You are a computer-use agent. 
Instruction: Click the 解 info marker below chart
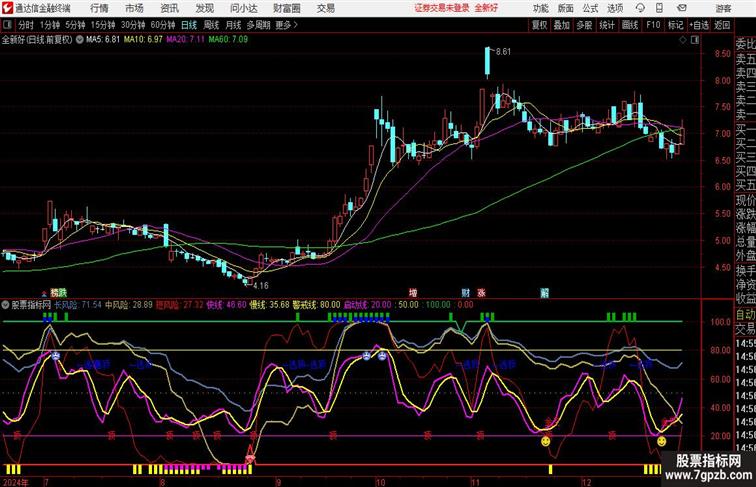[x=545, y=293]
